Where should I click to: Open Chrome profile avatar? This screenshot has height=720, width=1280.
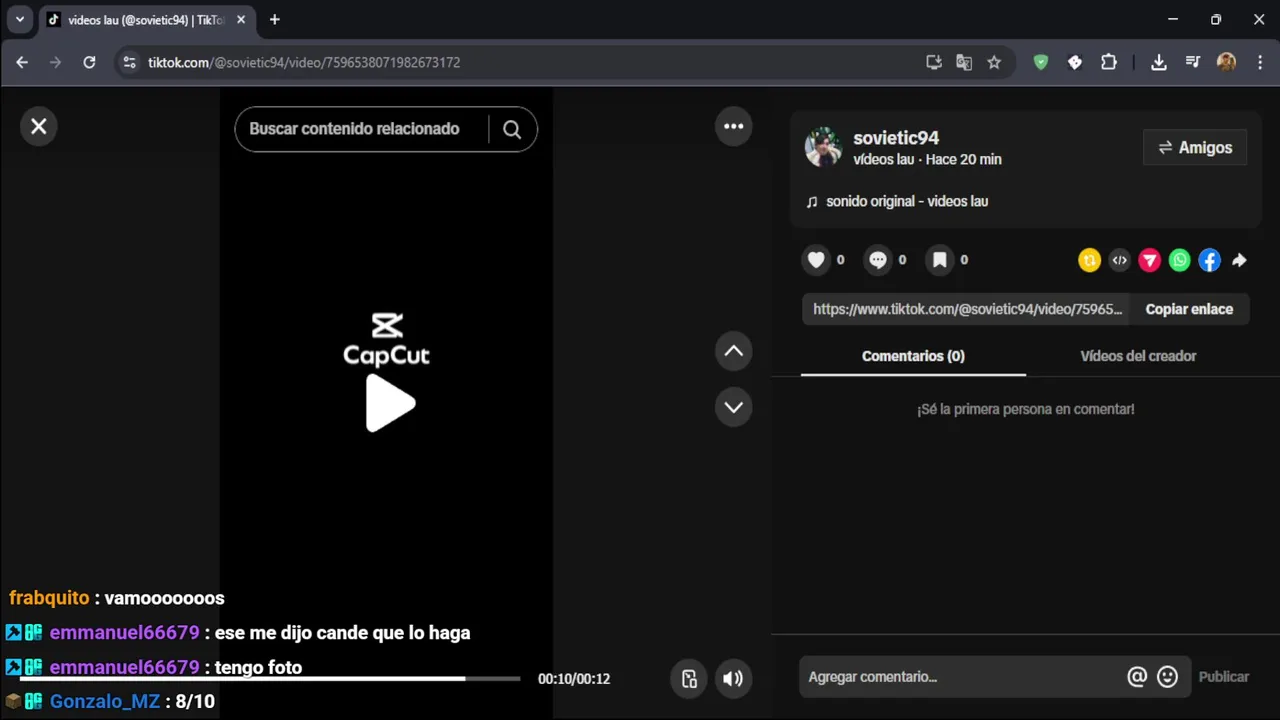(1227, 62)
